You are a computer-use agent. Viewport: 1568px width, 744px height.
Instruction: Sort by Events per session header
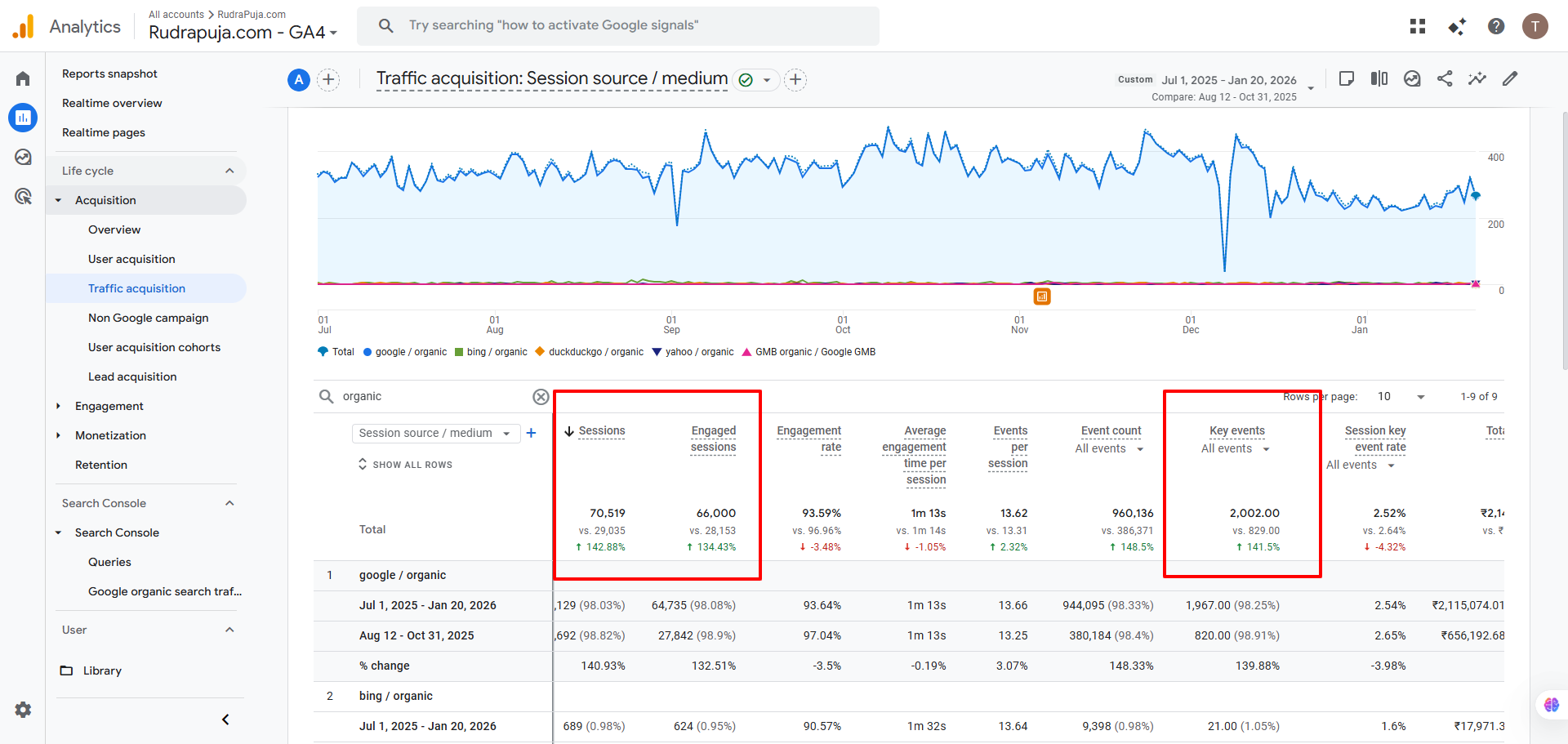pos(1008,448)
